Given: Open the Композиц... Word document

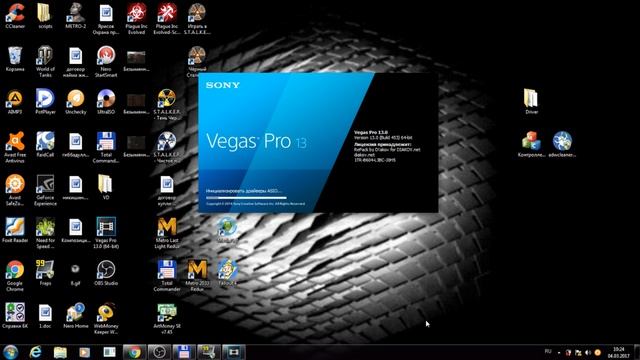Looking at the screenshot, I should pos(76,230).
